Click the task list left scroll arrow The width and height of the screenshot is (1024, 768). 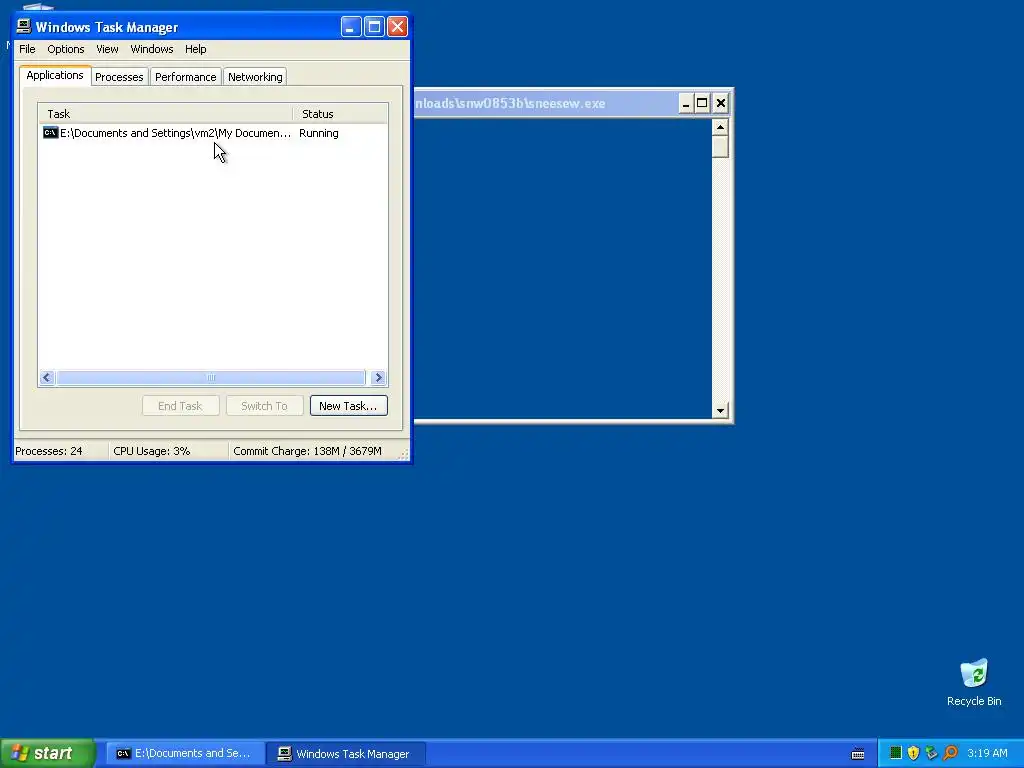pyautogui.click(x=46, y=377)
